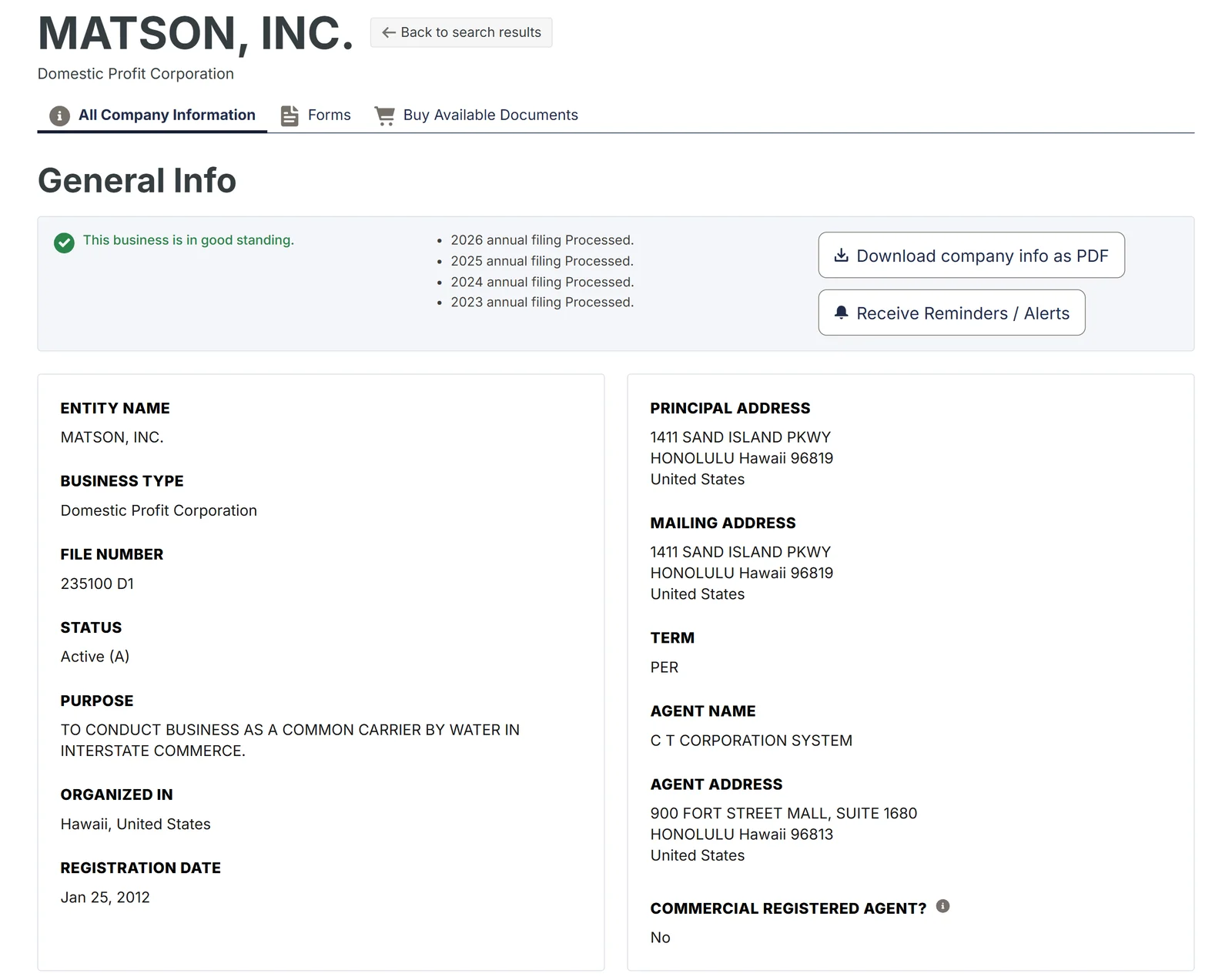The width and height of the screenshot is (1232, 980).
Task: Click 2025 annual filing Processed entry
Action: 542,261
